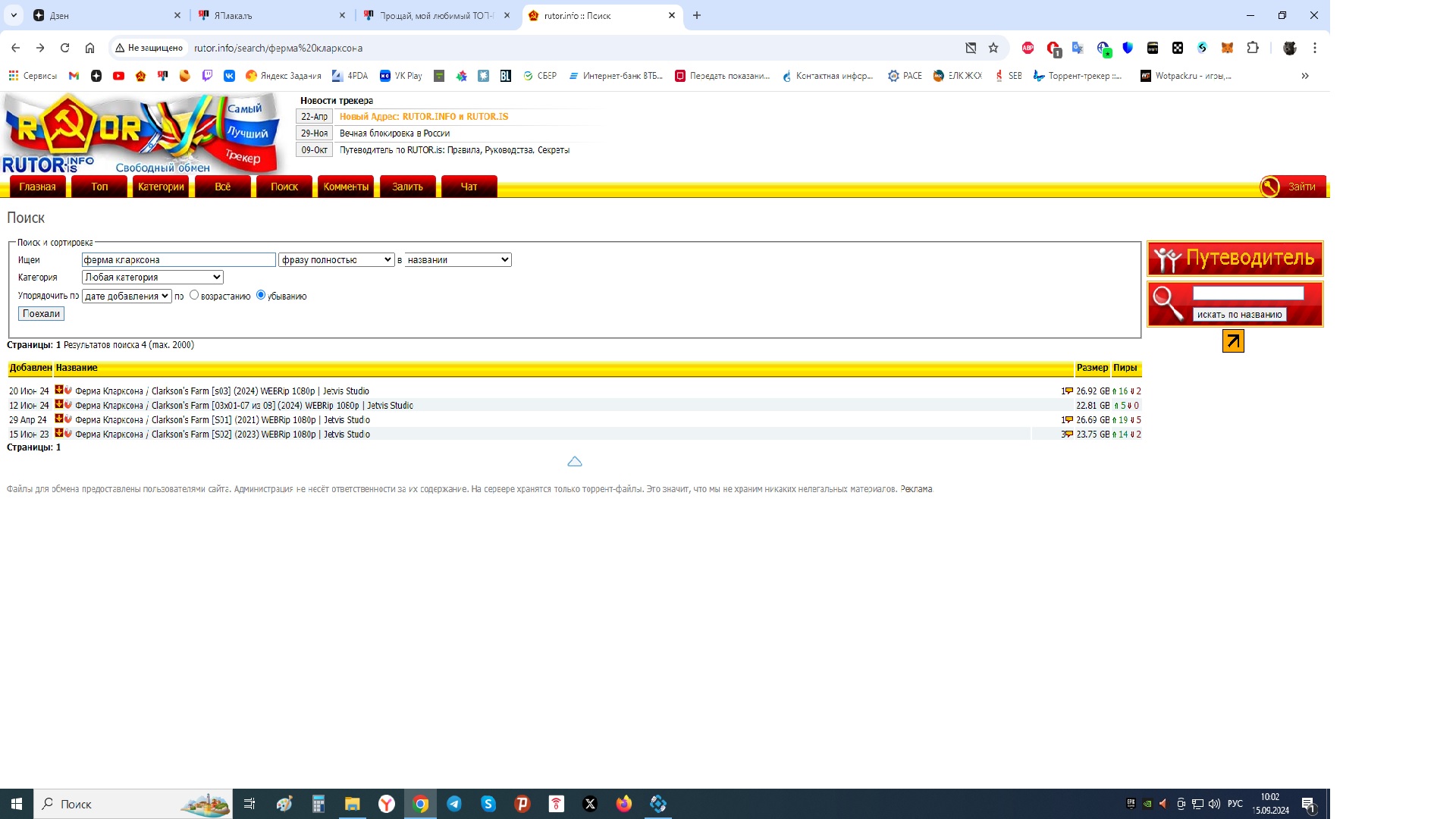Open magnet link for Clarkson's Farm [S03]
This screenshot has height=819, width=1456.
[68, 391]
